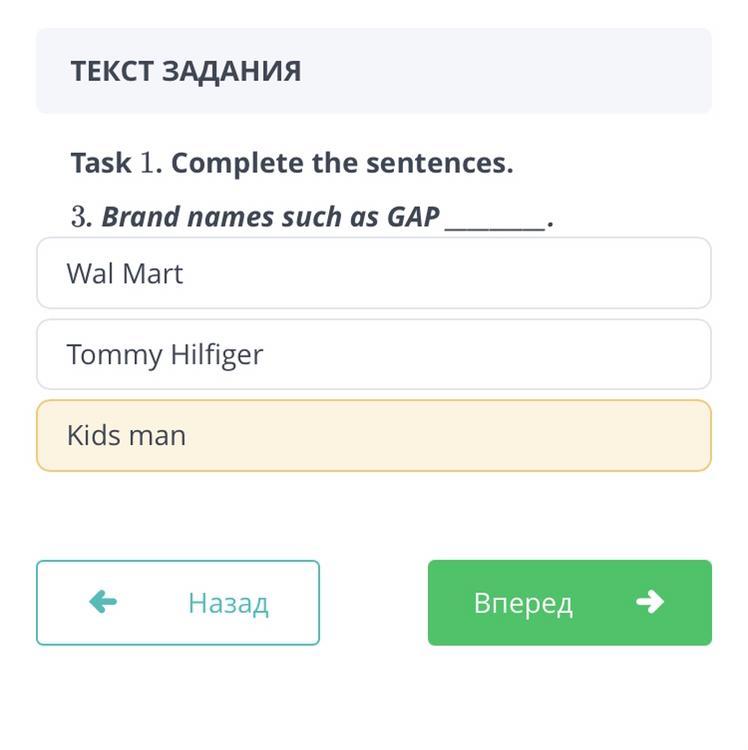Click the blank line in the sentence

495,217
